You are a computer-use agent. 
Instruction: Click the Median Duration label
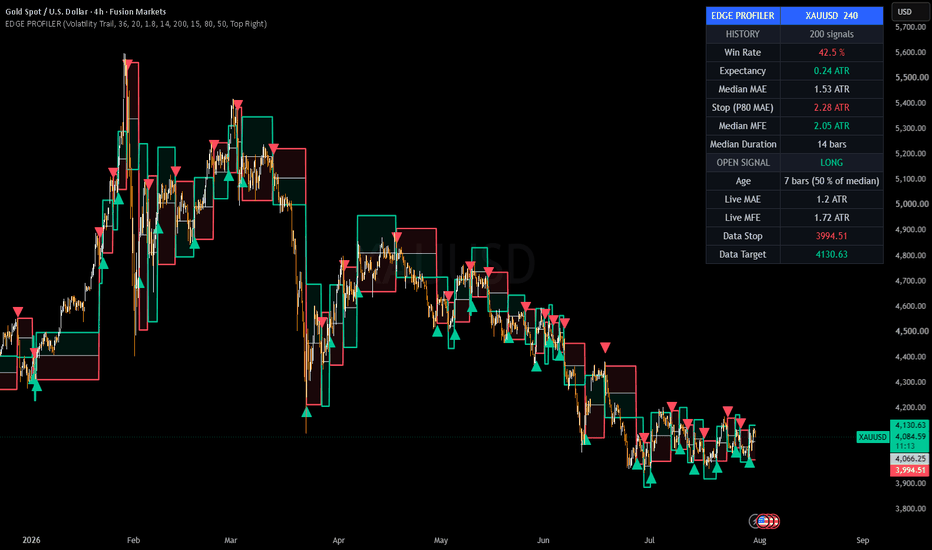[x=743, y=144]
